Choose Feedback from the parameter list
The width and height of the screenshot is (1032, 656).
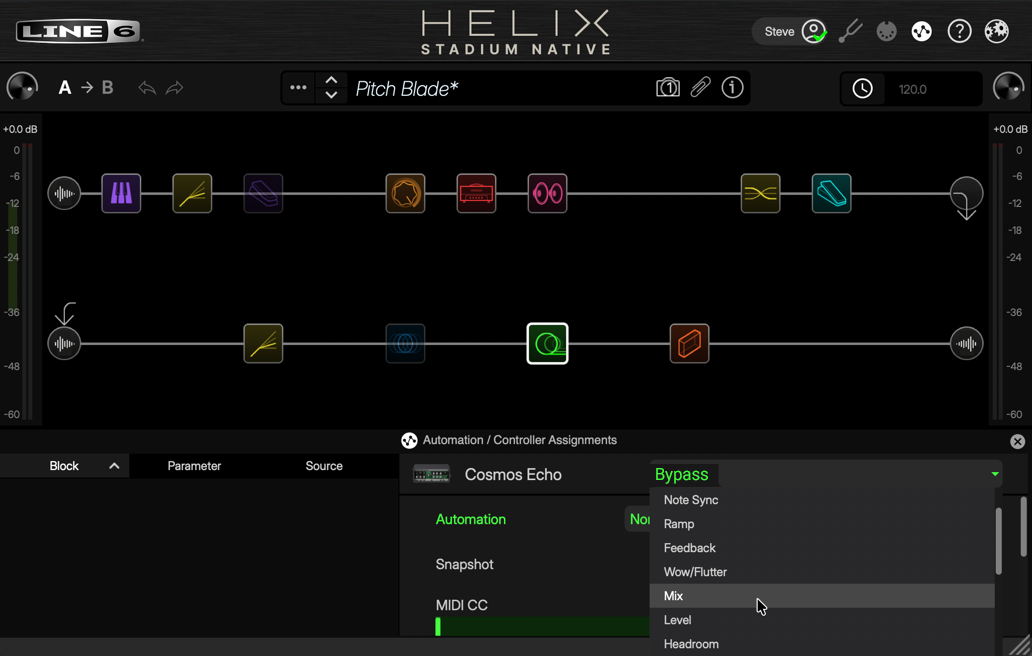pos(821,548)
